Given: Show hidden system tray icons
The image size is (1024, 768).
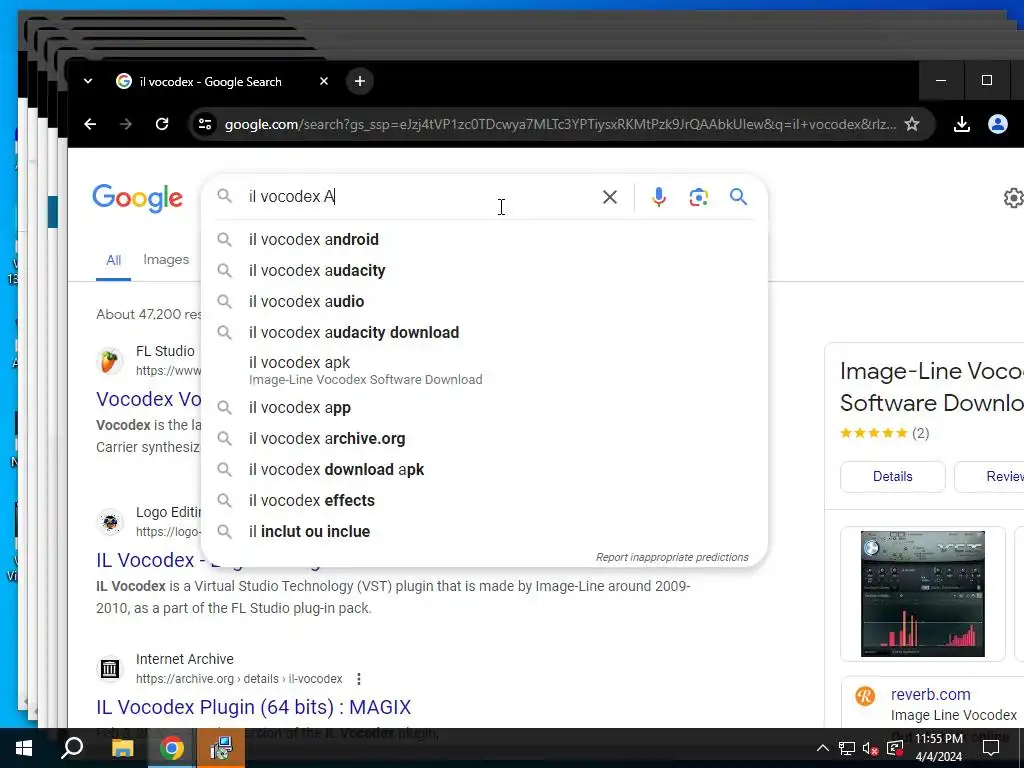Looking at the screenshot, I should tap(823, 748).
